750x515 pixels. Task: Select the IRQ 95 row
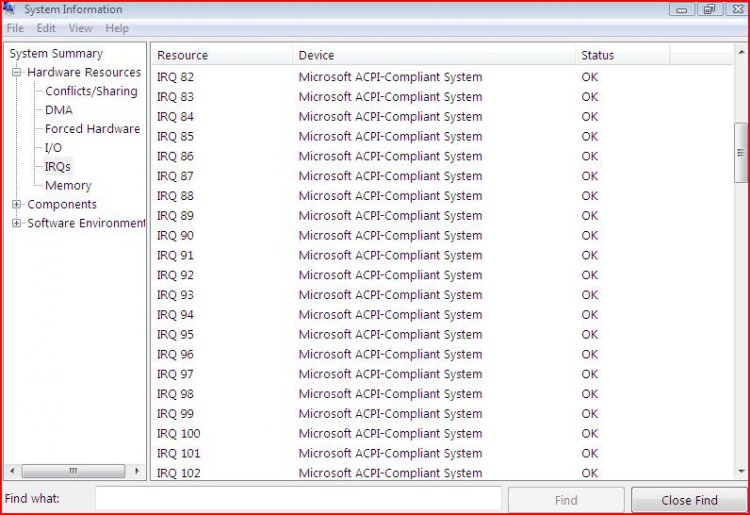click(x=441, y=335)
